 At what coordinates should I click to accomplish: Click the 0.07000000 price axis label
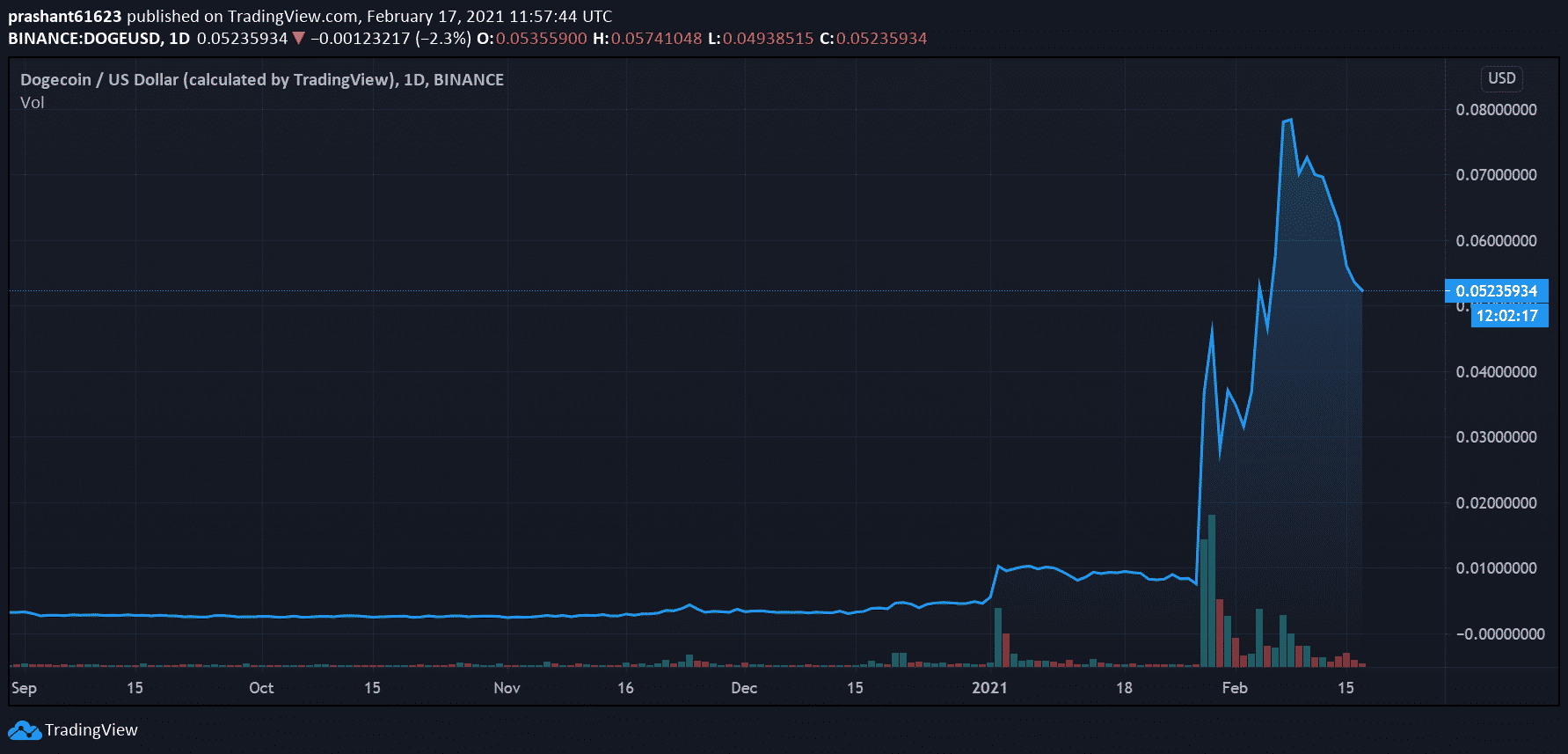tap(1497, 175)
